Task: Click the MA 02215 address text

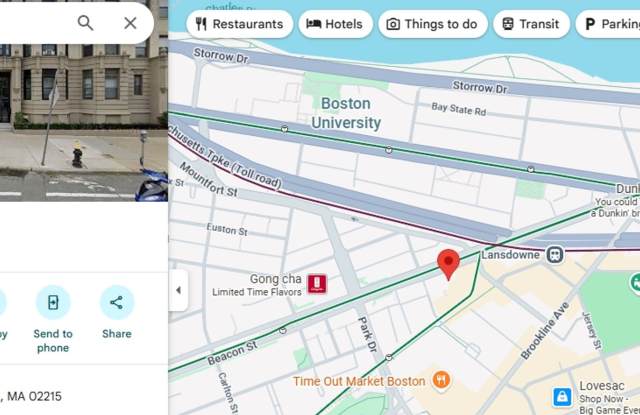Action: [x=34, y=396]
